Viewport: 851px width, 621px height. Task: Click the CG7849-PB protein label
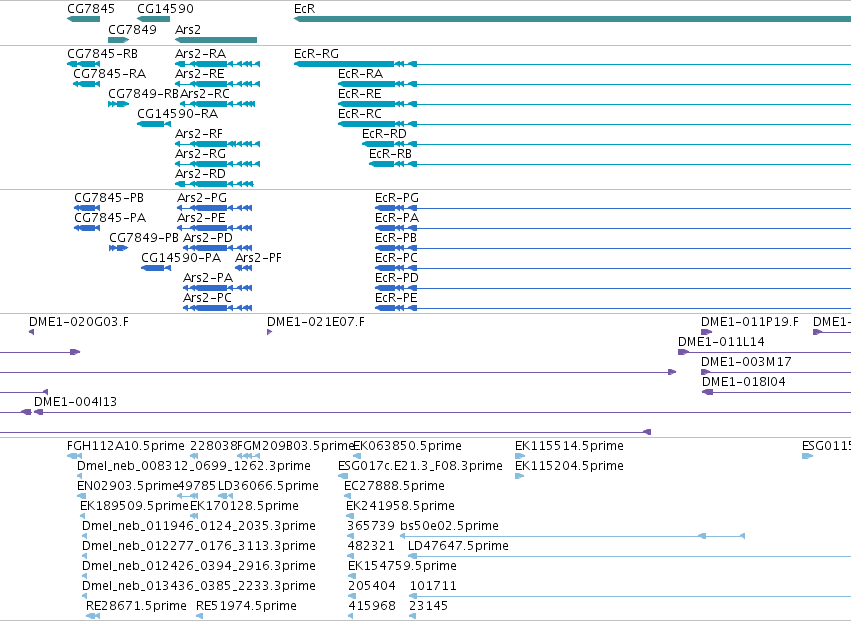point(144,238)
